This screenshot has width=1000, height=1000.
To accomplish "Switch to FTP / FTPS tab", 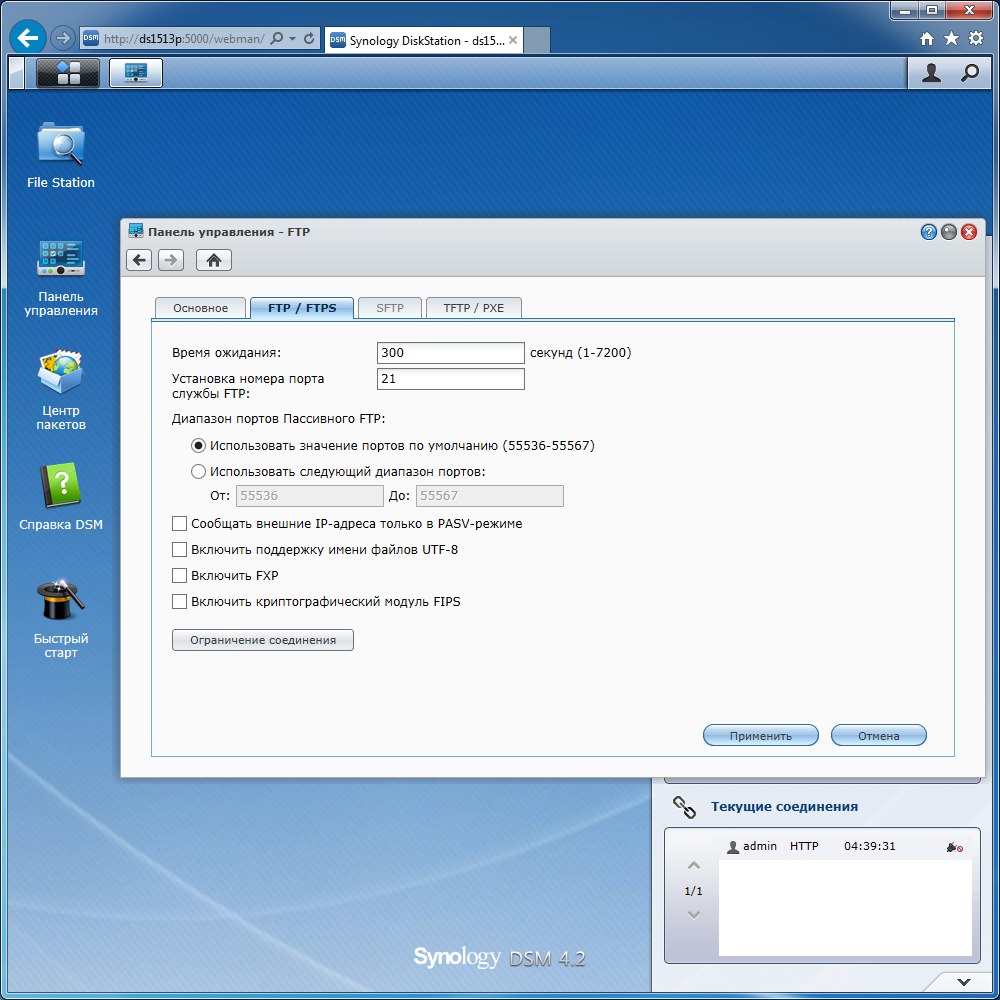I will [302, 308].
